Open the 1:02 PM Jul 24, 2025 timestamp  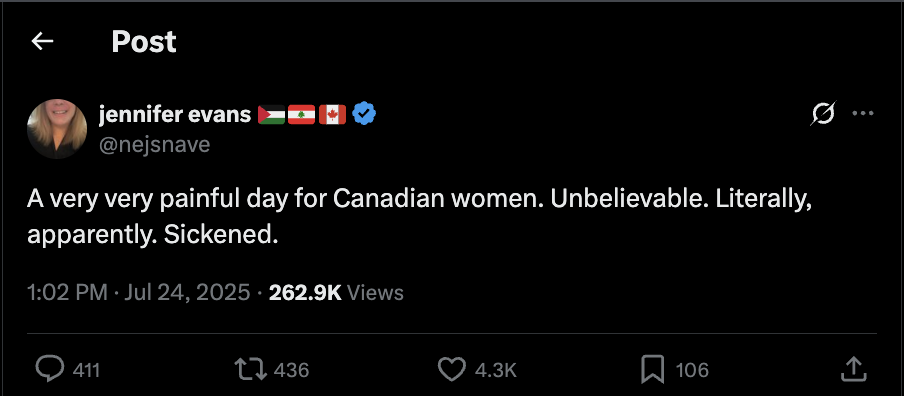pos(139,292)
